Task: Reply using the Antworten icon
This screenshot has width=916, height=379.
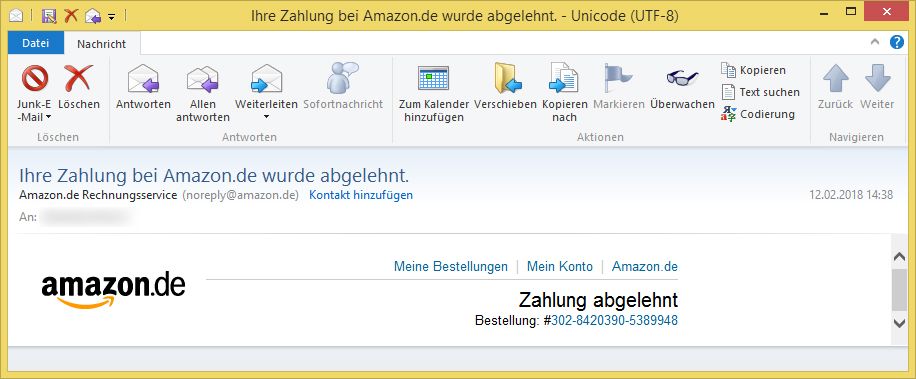Action: (x=143, y=78)
